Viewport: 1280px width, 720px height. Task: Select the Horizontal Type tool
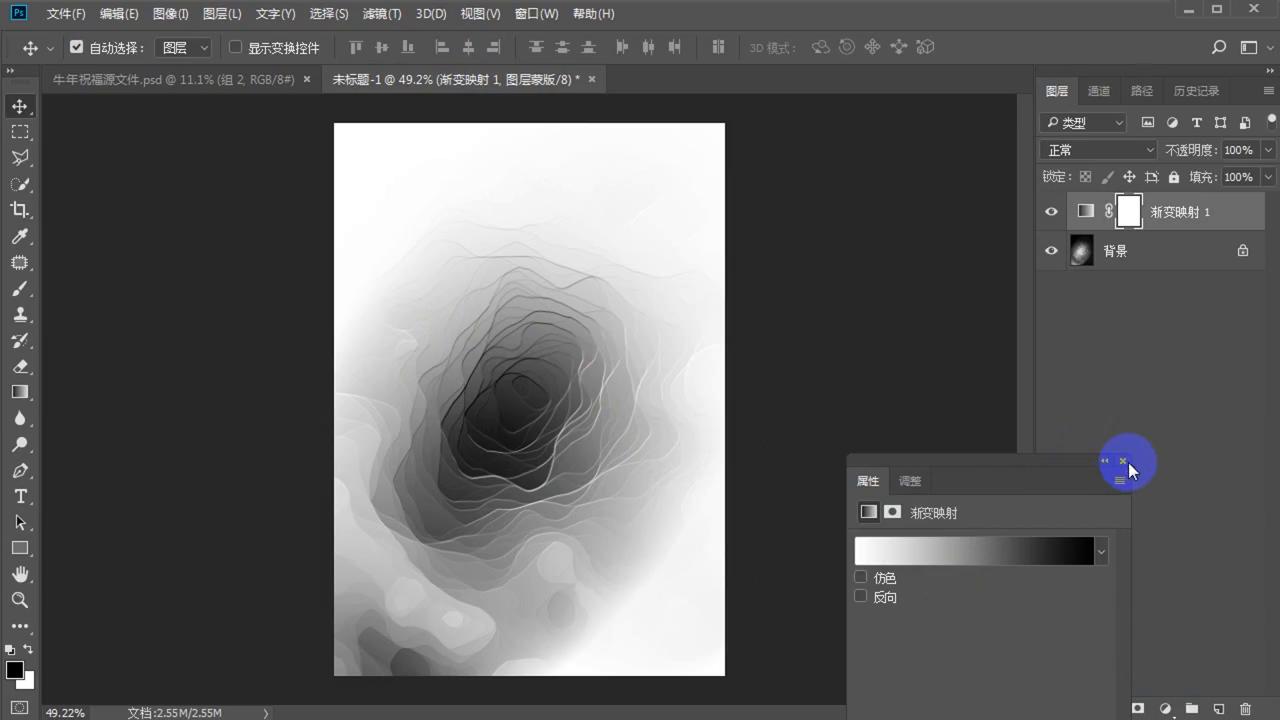coord(20,497)
